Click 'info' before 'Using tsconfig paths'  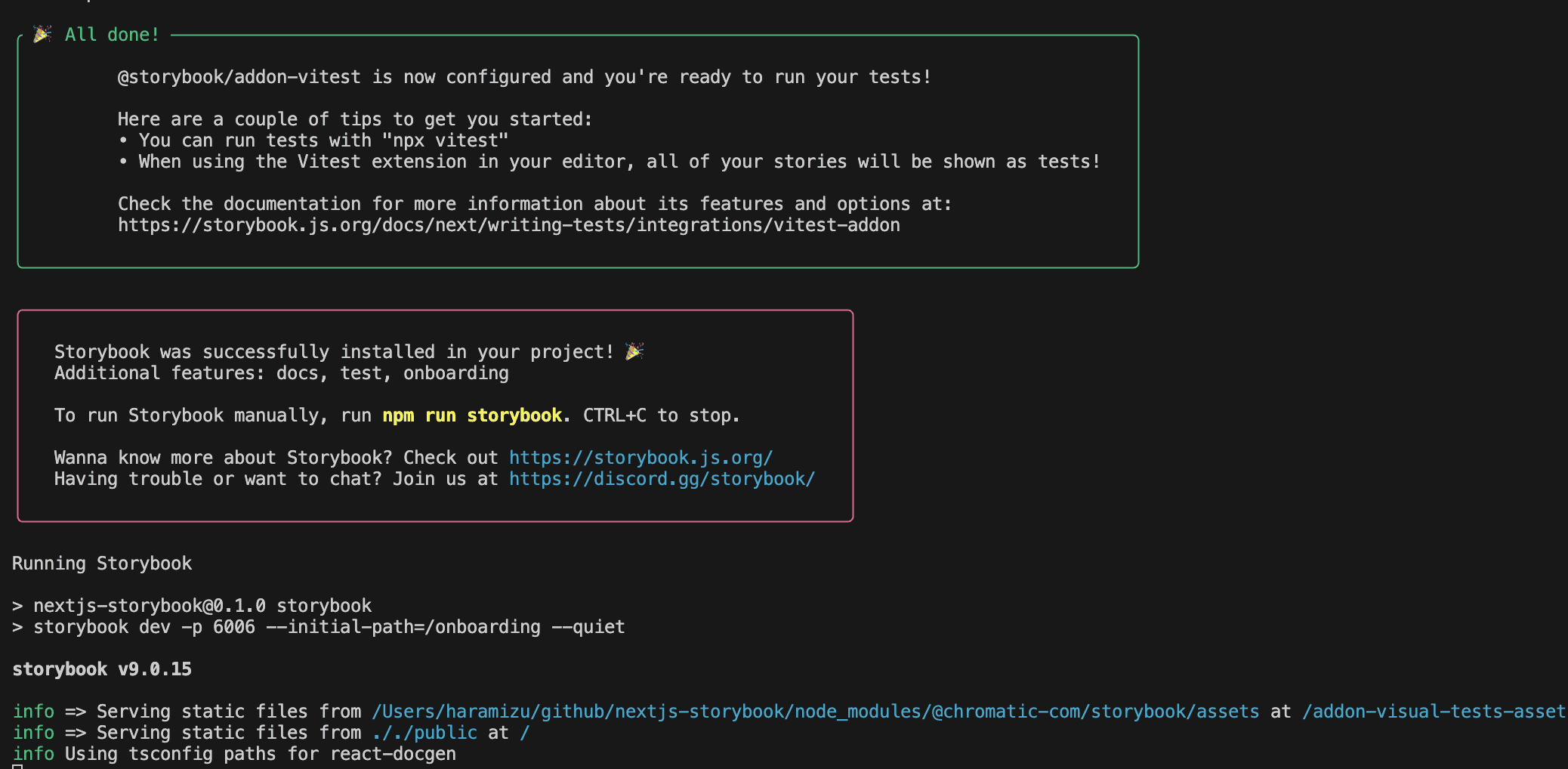(x=33, y=754)
